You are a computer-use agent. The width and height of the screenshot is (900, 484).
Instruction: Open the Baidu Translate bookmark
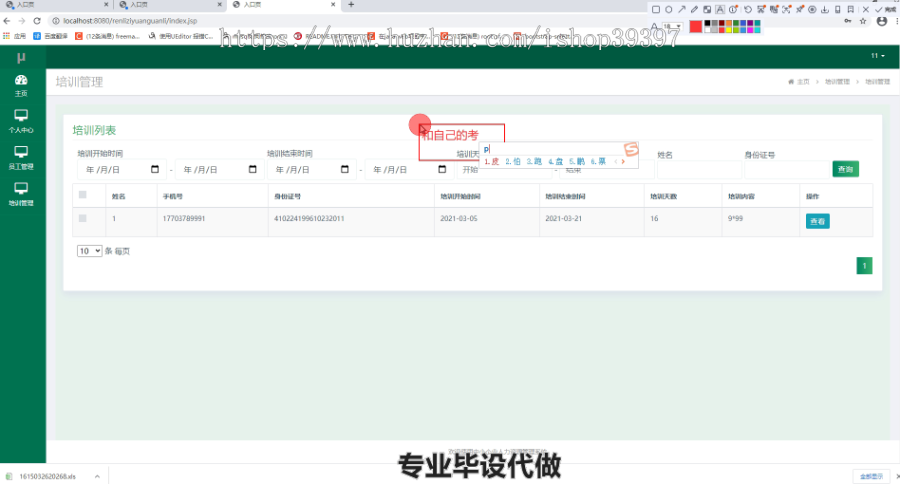pyautogui.click(x=51, y=36)
